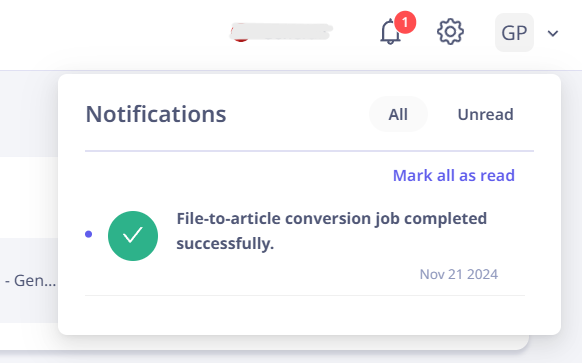Screen dimensions: 582x363
Task: Expand the account menu chevron next to GP
Action: point(553,33)
